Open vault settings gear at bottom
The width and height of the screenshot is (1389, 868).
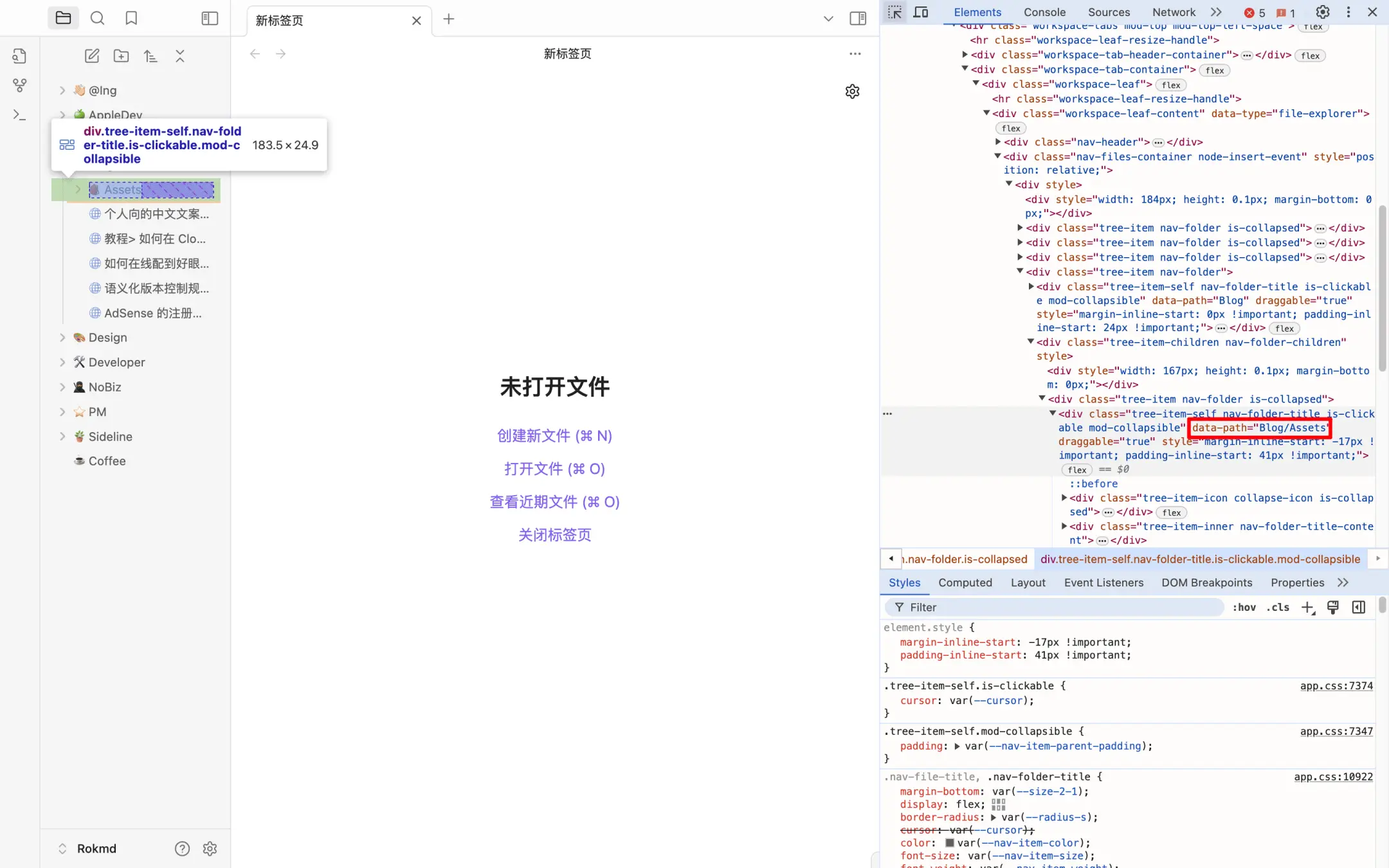pyautogui.click(x=210, y=849)
